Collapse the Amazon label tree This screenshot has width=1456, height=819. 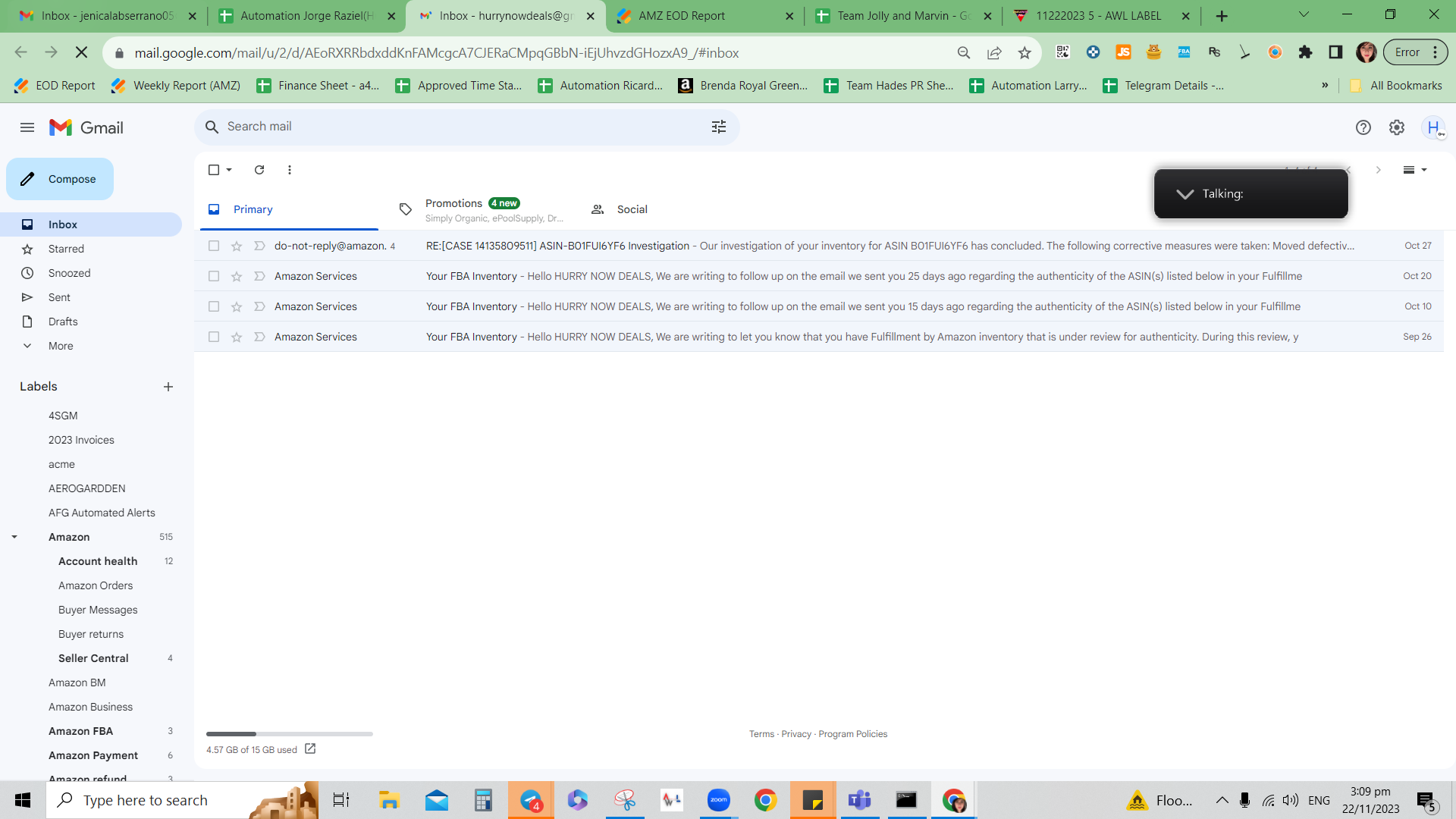pos(14,537)
